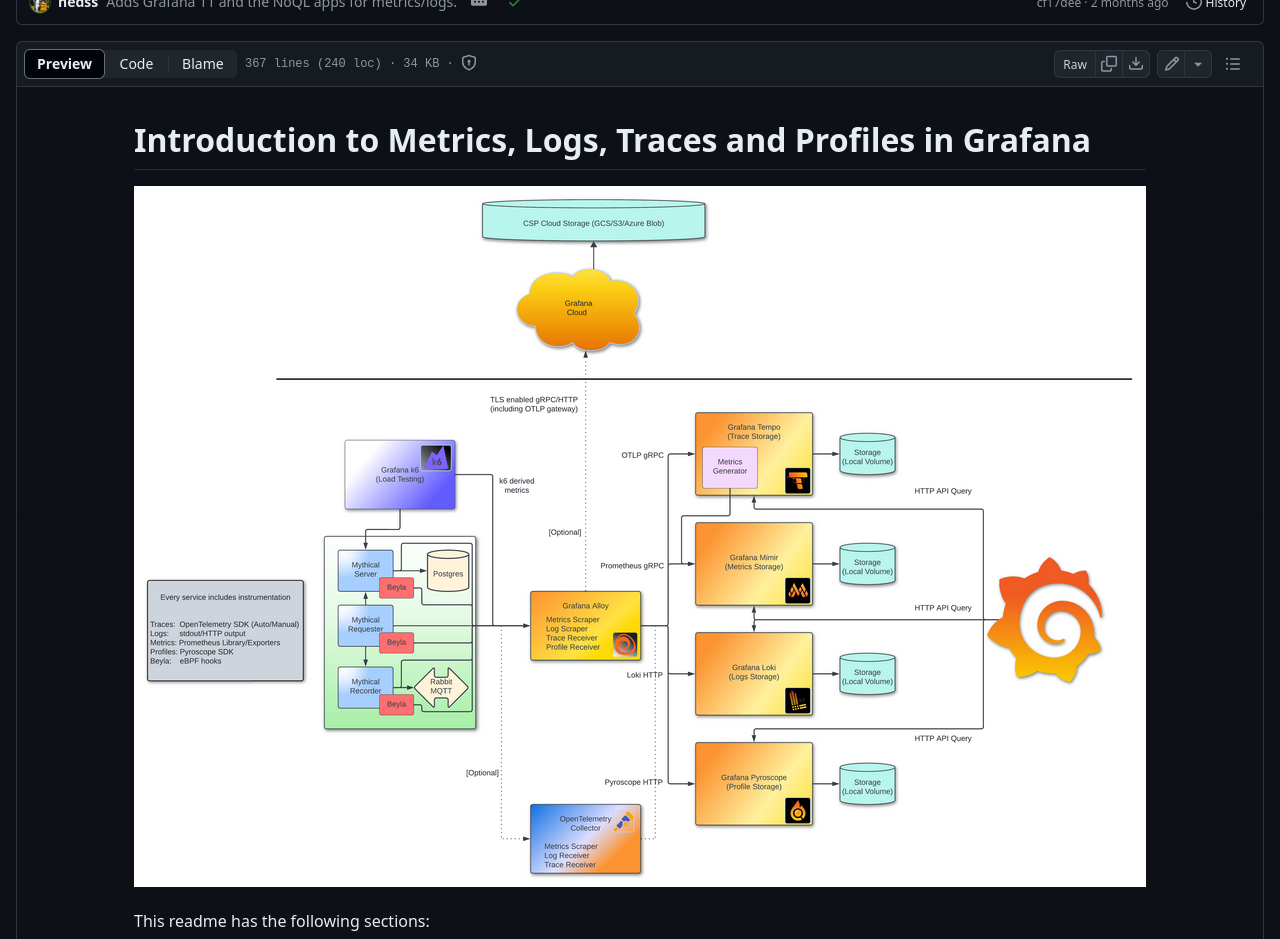The image size is (1280, 939).
Task: Click the pencil edit file icon
Action: [x=1171, y=64]
